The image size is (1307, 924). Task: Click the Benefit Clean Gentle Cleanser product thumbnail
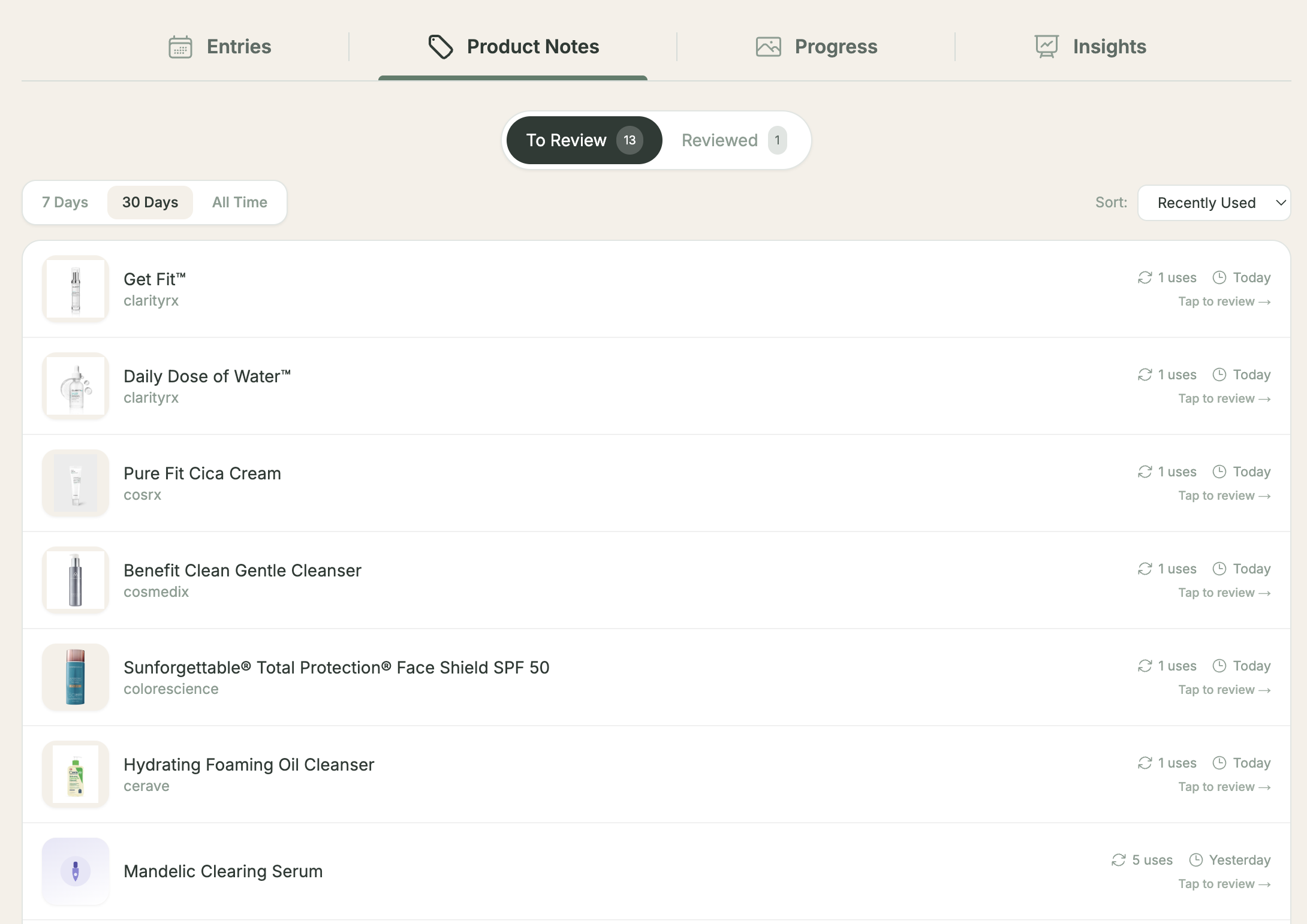pos(74,579)
